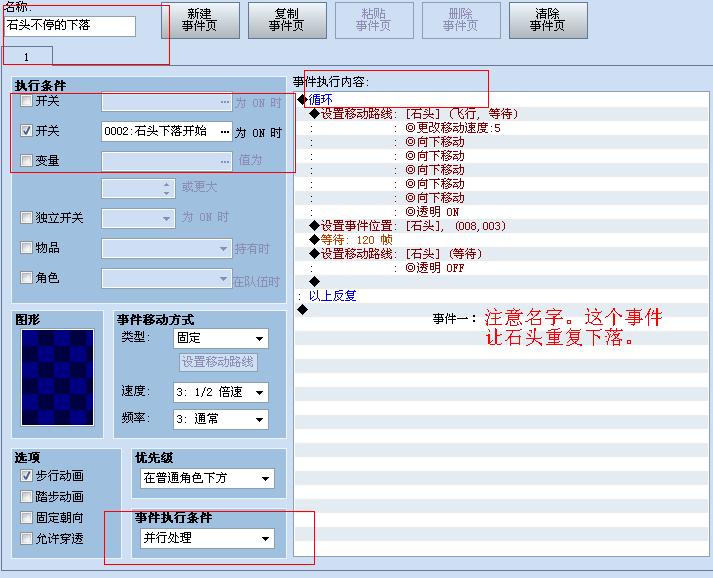This screenshot has height=578, width=713.
Task: Select the last ◎向下移动 line
Action: [501, 198]
